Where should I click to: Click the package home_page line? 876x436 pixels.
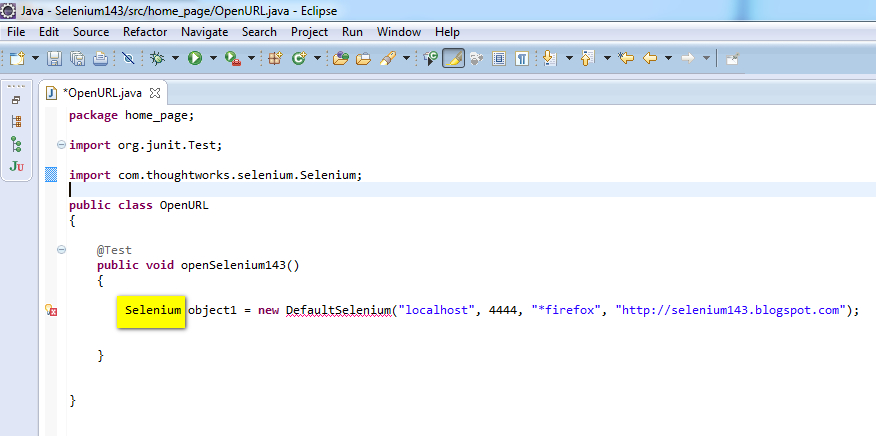131,115
